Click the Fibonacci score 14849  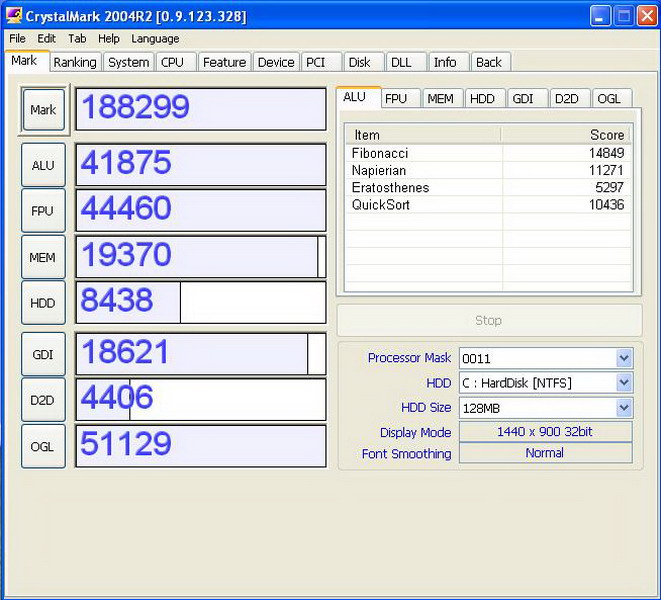606,153
